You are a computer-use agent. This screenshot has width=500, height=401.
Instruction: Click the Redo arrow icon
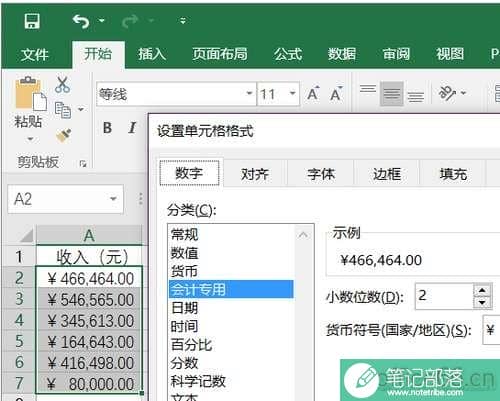(130, 21)
